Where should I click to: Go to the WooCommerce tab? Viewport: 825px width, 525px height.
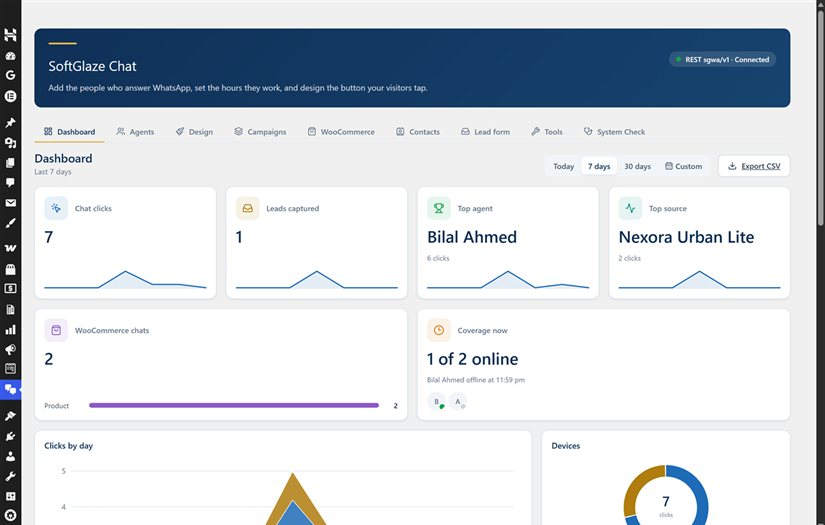coord(341,132)
